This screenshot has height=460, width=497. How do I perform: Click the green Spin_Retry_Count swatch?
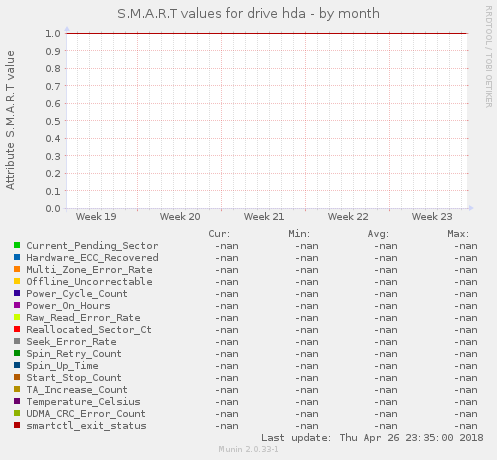[x=17, y=353]
